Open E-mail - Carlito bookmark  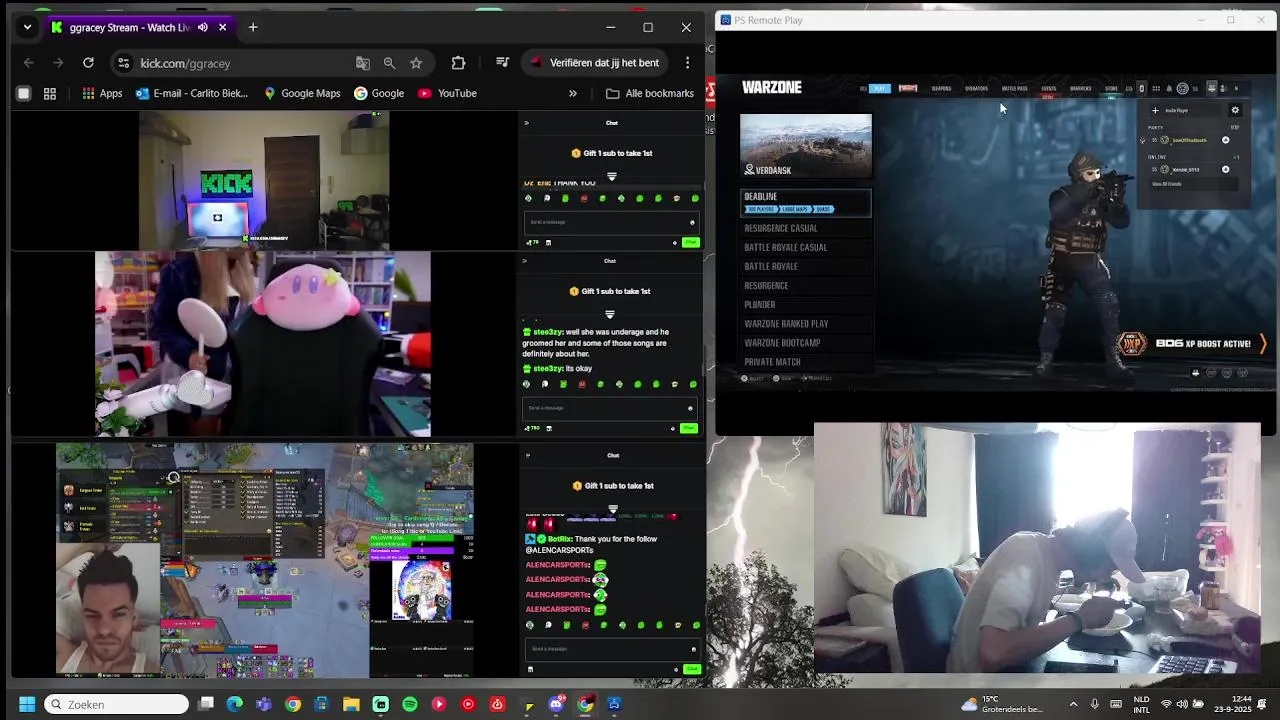pyautogui.click(x=192, y=93)
